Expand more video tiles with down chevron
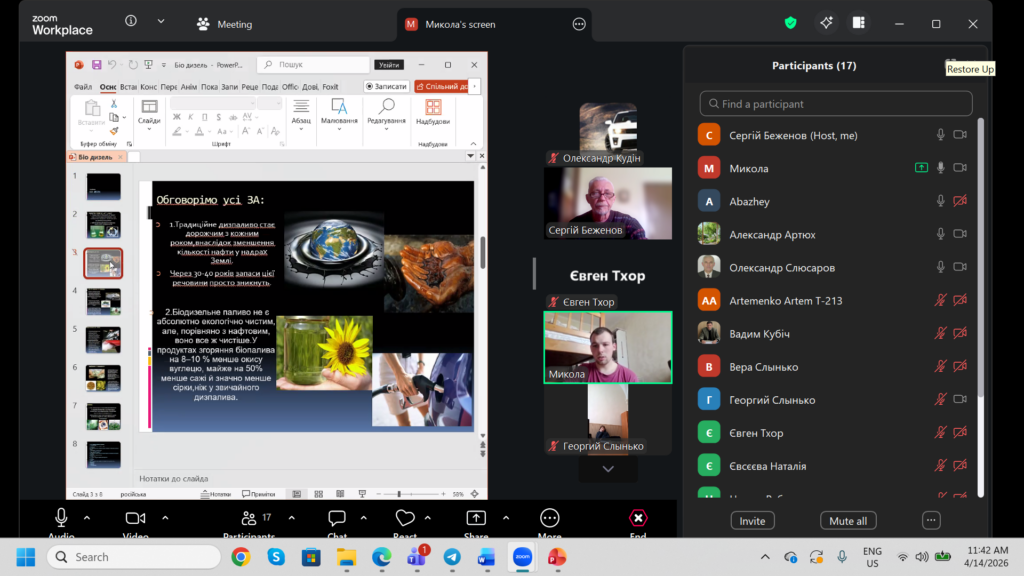 608,468
